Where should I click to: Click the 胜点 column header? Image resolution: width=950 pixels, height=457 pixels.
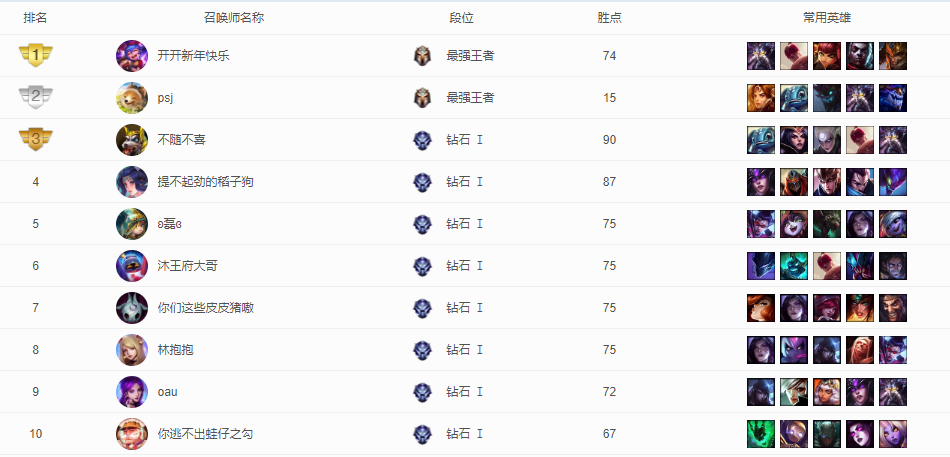click(609, 18)
